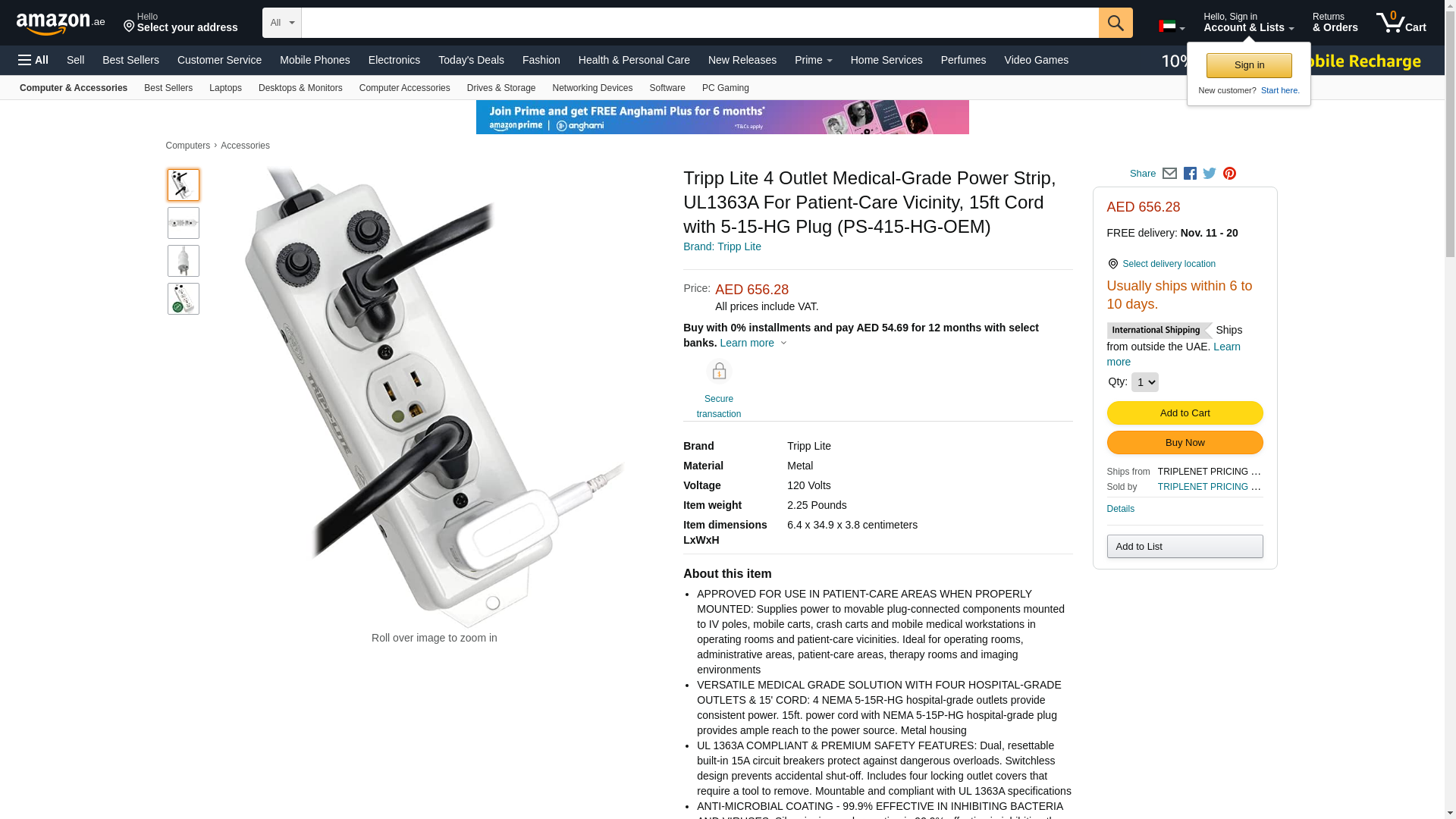1456x819 pixels.
Task: Open UAE flag language selector
Action: point(1172,27)
